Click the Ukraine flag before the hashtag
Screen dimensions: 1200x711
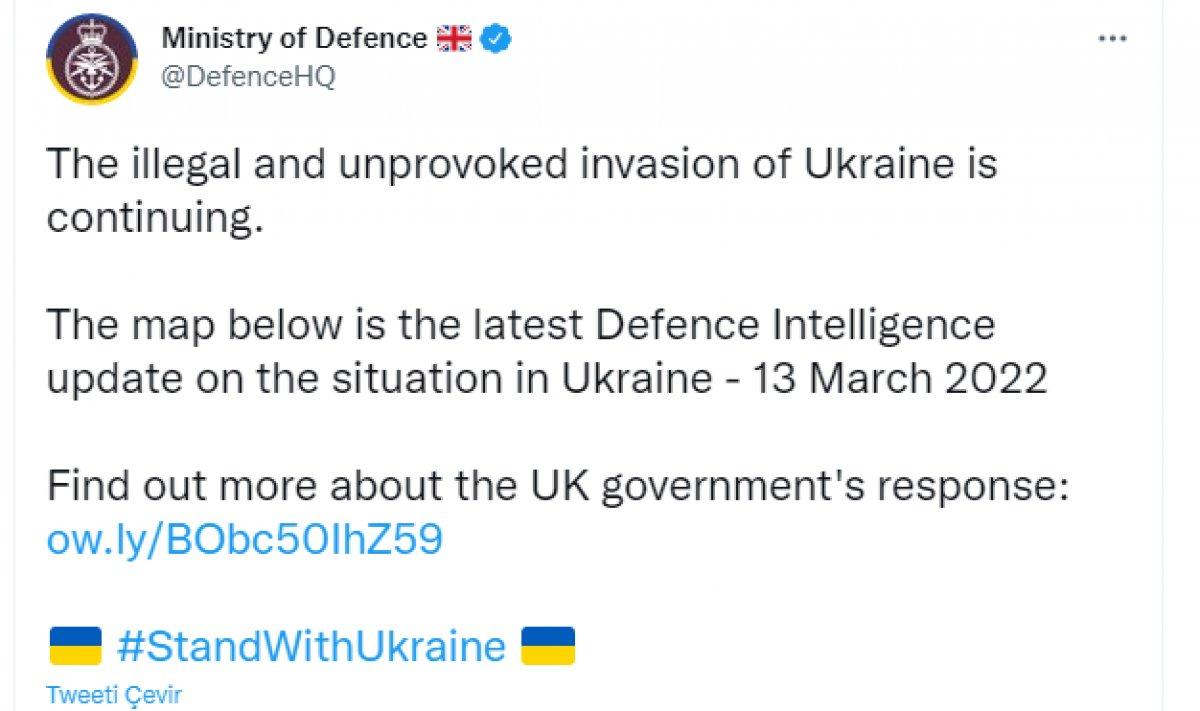[75, 646]
